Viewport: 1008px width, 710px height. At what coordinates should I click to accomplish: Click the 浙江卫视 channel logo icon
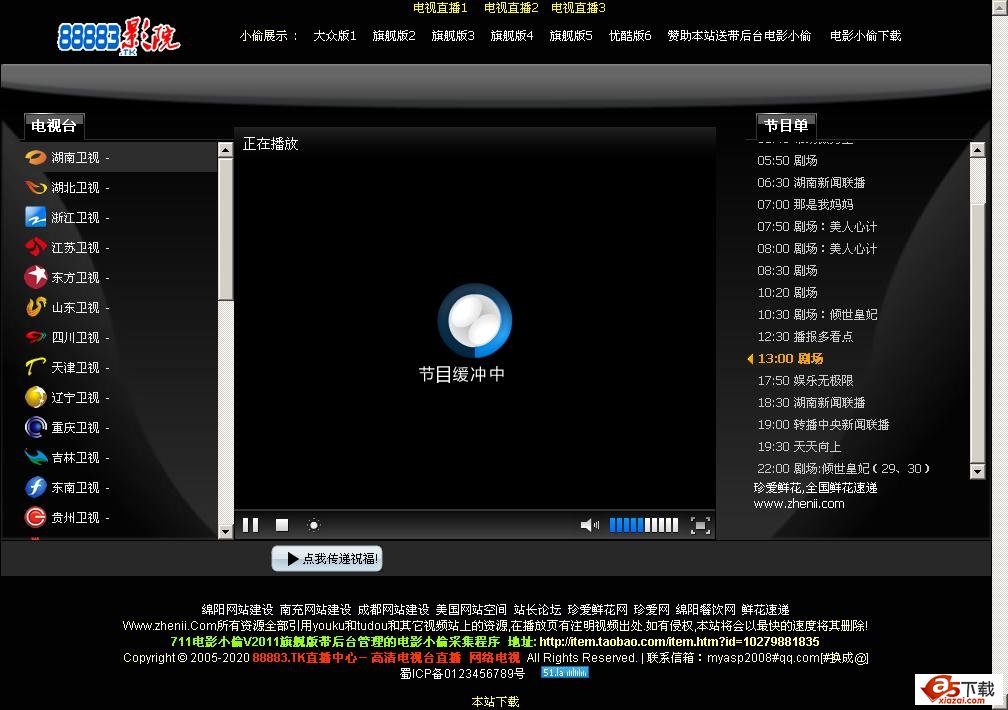click(35, 217)
